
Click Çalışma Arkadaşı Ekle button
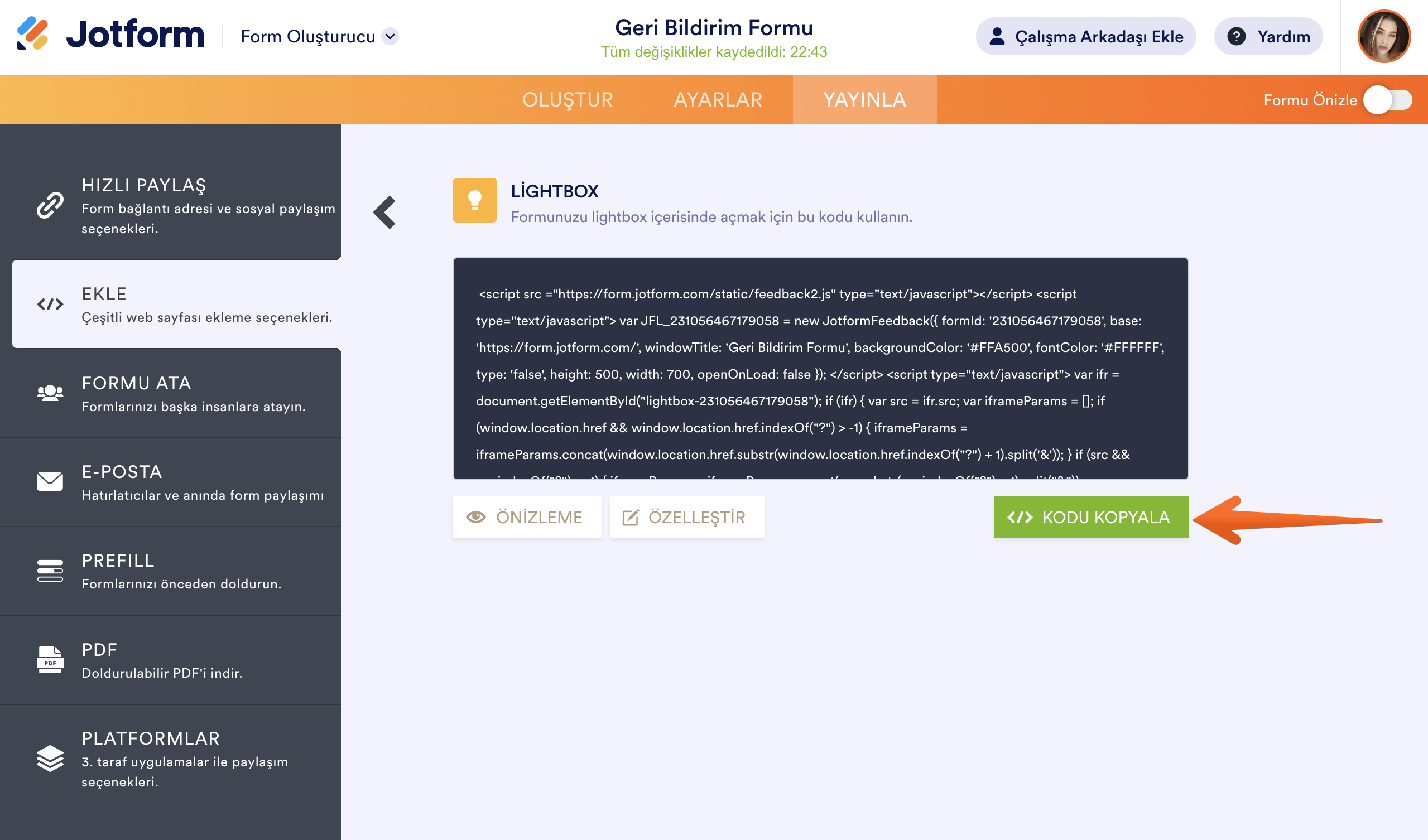tap(1085, 37)
